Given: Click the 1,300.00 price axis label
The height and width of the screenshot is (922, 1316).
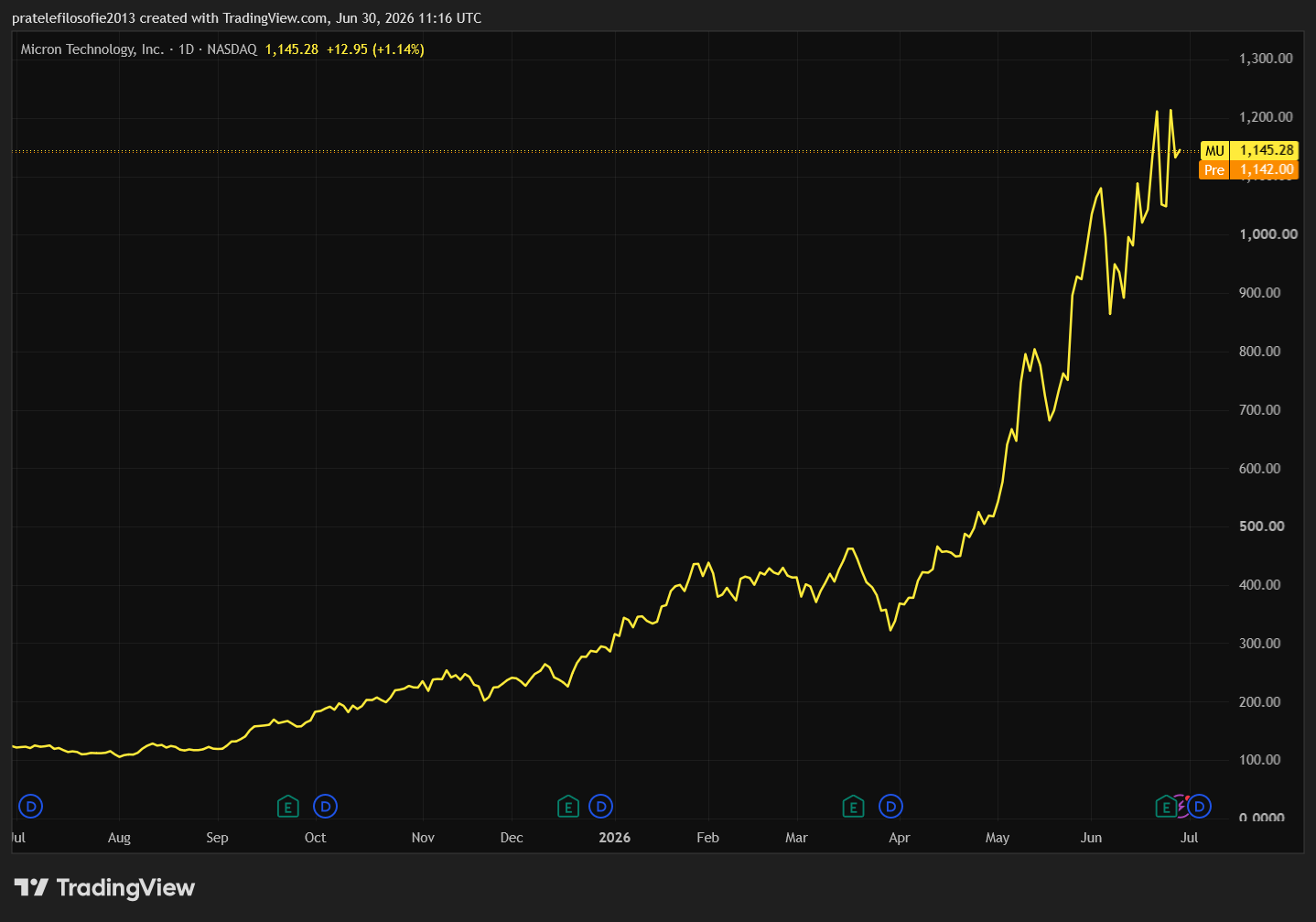Looking at the screenshot, I should pos(1266,59).
